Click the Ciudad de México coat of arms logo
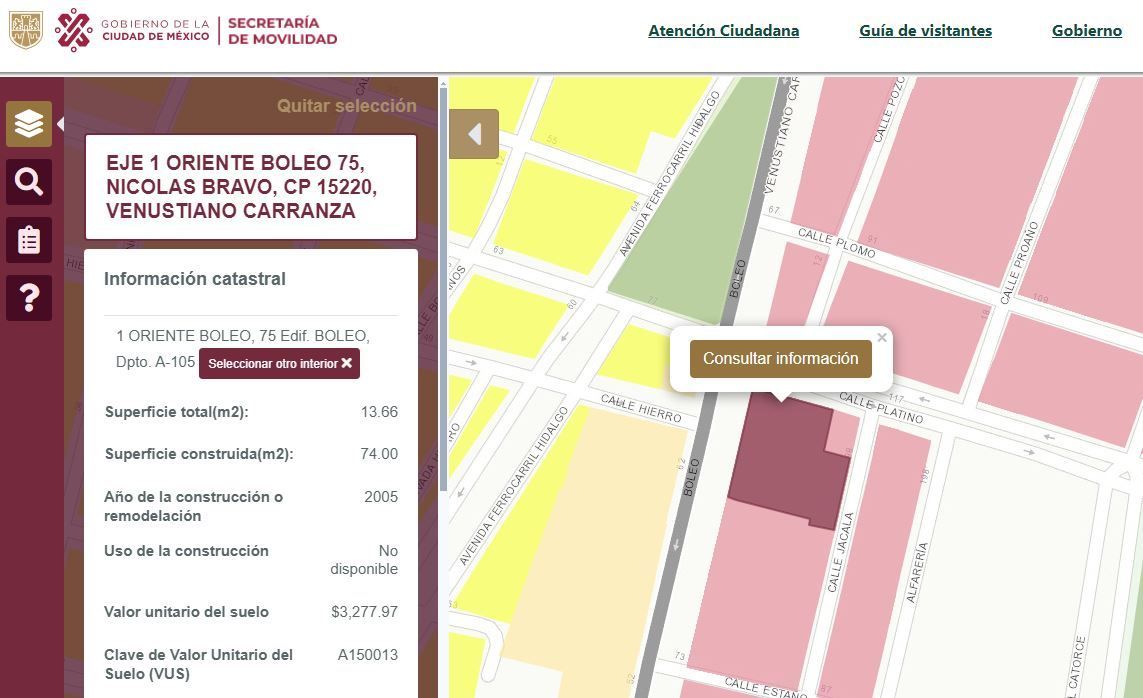This screenshot has width=1143, height=698. coord(25,30)
